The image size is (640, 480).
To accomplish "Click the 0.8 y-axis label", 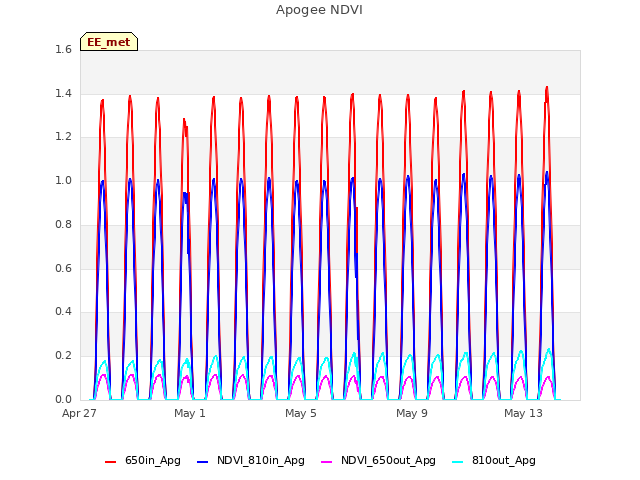I will tap(63, 224).
